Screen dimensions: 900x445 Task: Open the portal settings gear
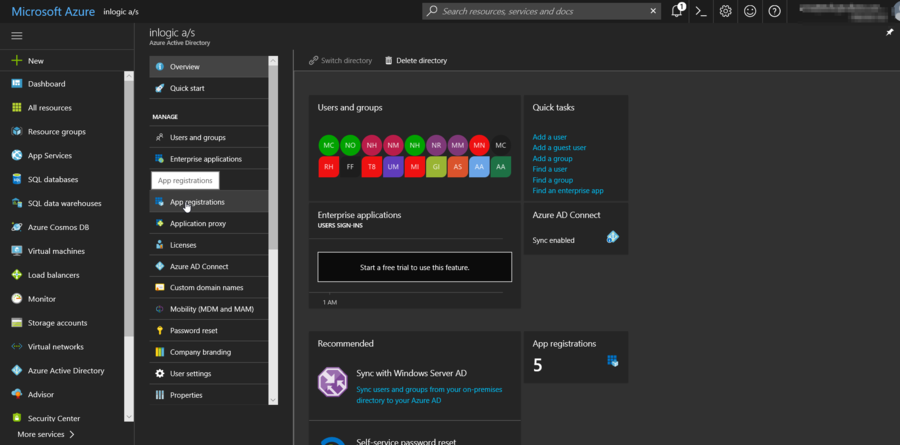(x=726, y=11)
